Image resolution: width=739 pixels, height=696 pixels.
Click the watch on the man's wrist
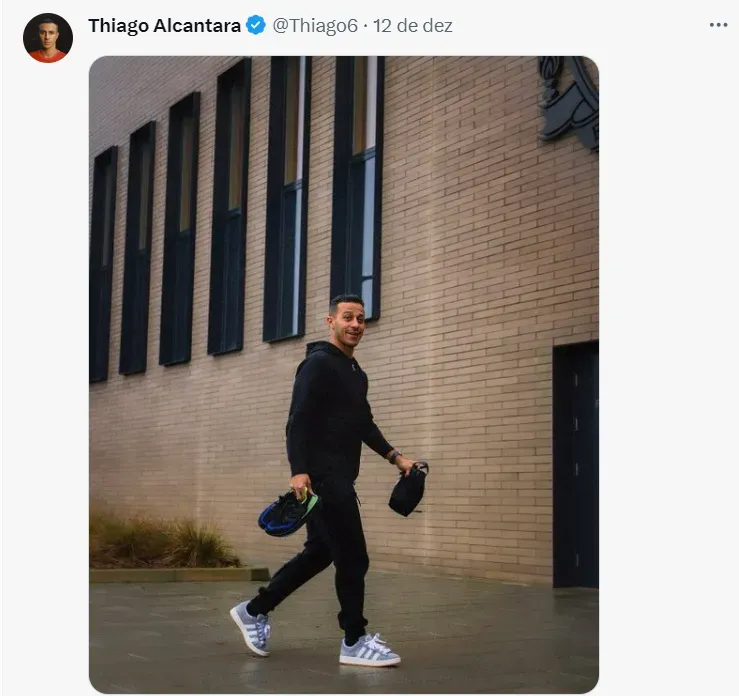pyautogui.click(x=394, y=456)
